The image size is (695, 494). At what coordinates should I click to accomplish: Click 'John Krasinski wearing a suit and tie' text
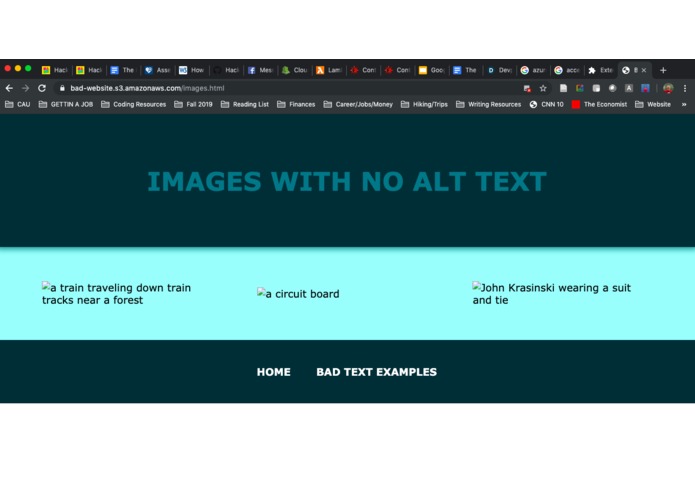coord(552,294)
